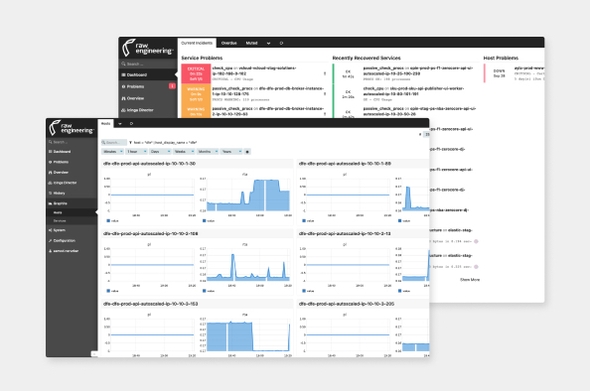Open Dashboard in the back window sidebar
Screen dimensions: 590x392
click(148, 75)
